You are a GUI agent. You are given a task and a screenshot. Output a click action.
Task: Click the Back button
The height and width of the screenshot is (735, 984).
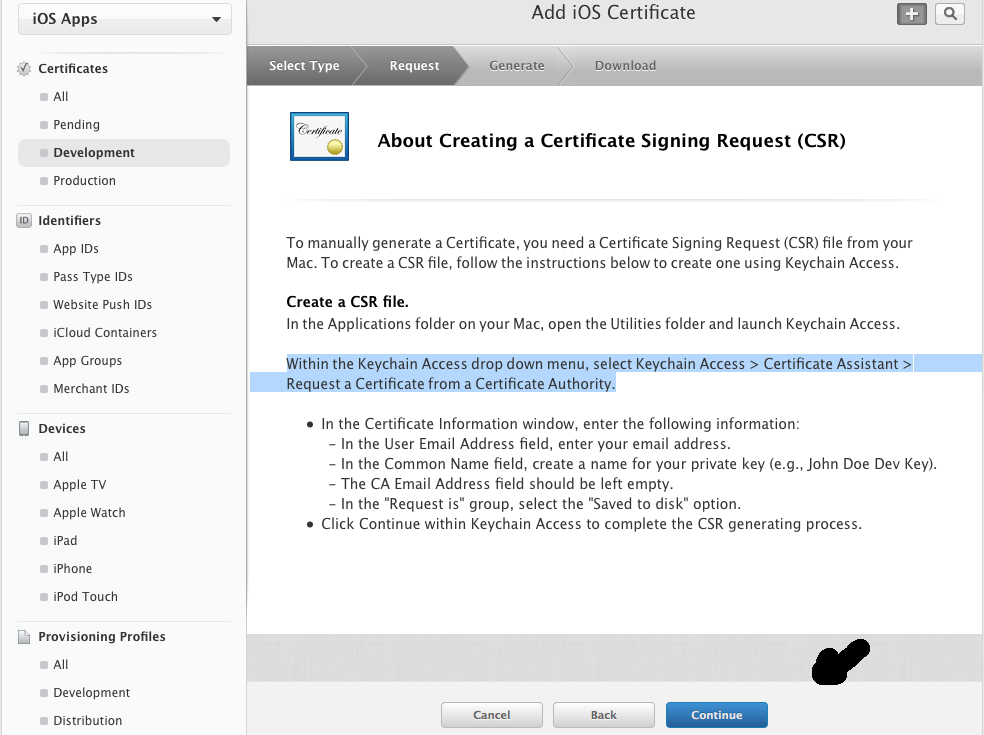pos(604,715)
